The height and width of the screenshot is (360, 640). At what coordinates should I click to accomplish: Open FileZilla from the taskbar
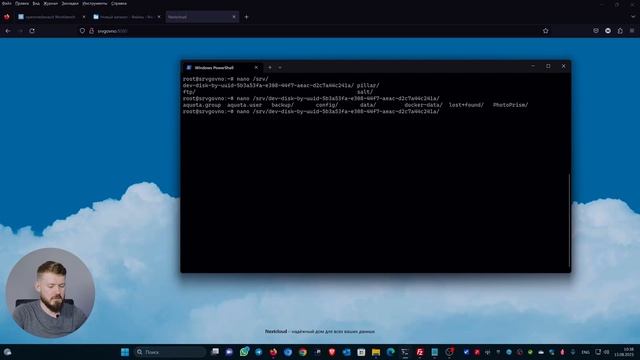click(x=420, y=352)
